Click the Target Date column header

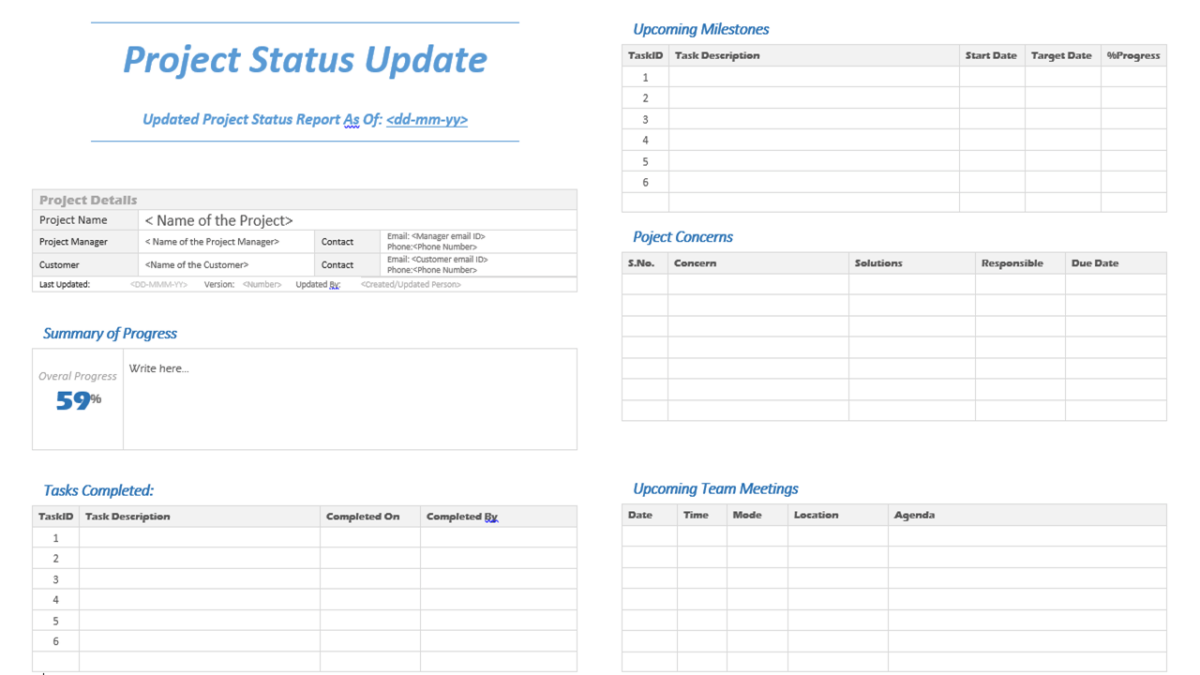click(x=1061, y=55)
